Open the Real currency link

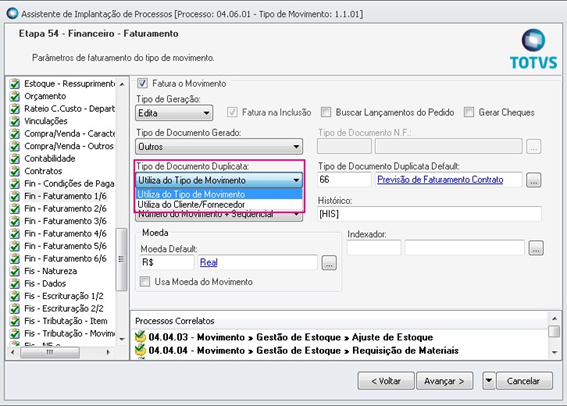(x=209, y=262)
